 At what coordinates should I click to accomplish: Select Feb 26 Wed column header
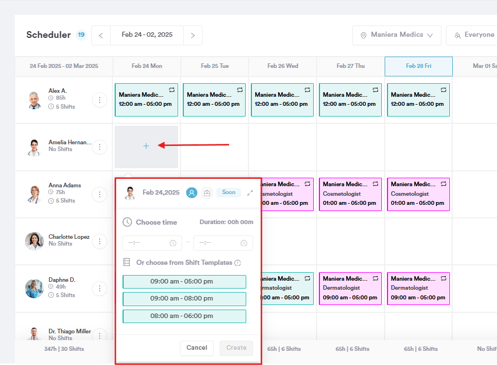pyautogui.click(x=283, y=66)
